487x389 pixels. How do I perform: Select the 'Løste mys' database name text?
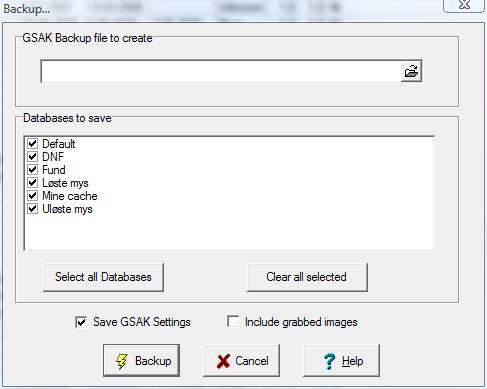(x=65, y=183)
